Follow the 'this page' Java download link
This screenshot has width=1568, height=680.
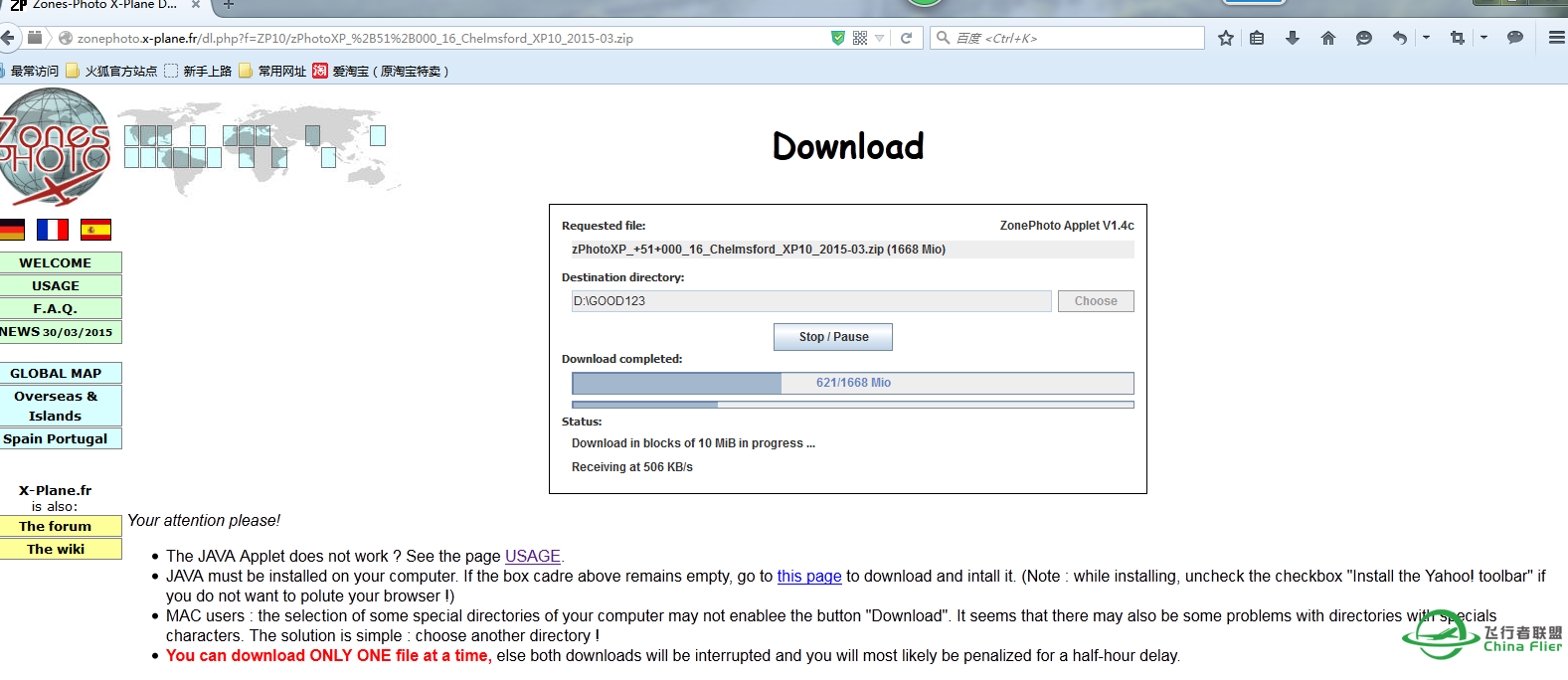[809, 577]
